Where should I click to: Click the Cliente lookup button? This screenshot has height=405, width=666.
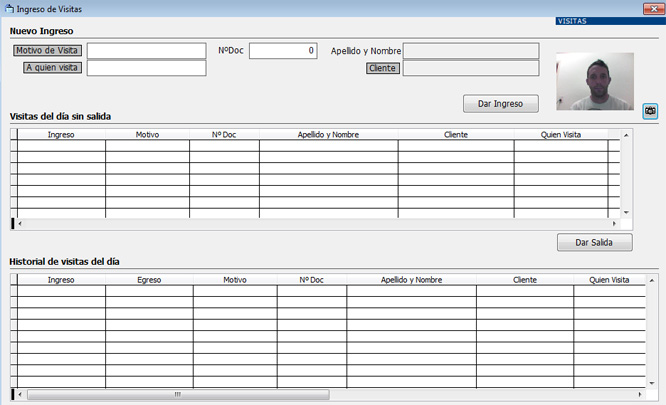pyautogui.click(x=383, y=68)
